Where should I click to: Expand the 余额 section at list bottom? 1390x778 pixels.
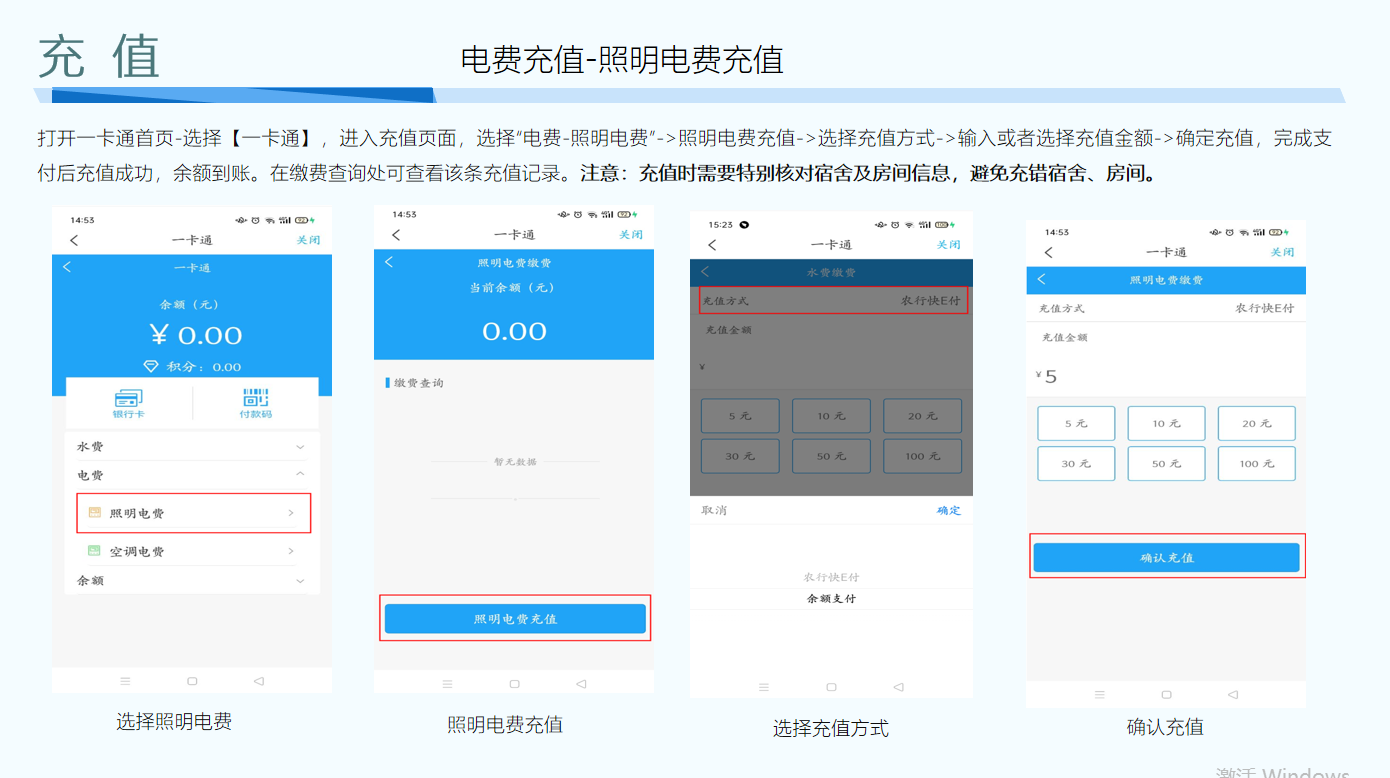tap(300, 581)
